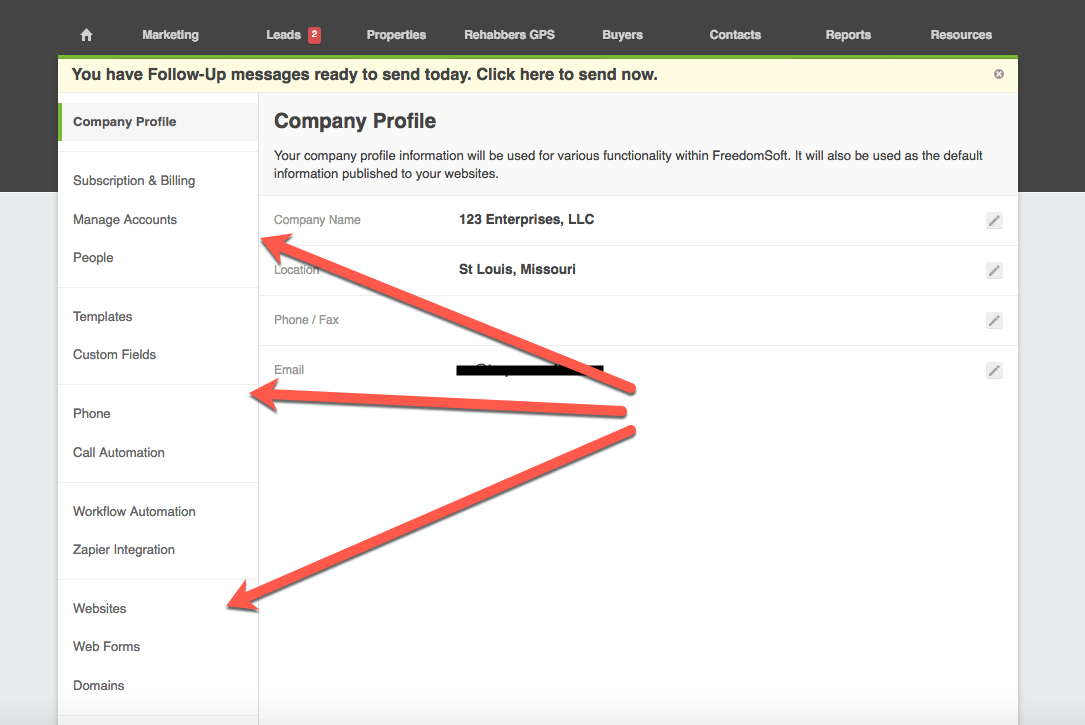Edit Phone / Fax with pencil icon
This screenshot has height=725, width=1085.
tap(994, 321)
